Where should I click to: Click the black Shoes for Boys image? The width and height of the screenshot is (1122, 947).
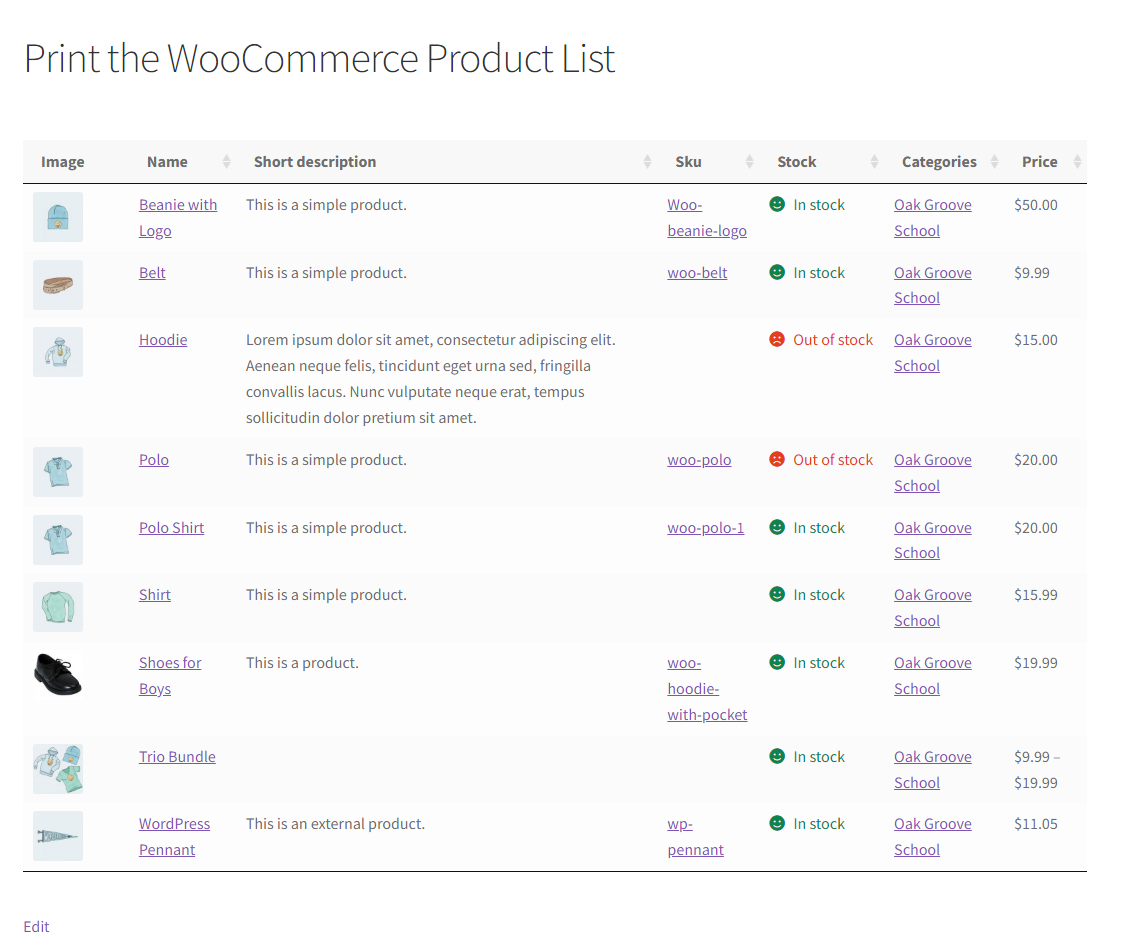click(58, 675)
